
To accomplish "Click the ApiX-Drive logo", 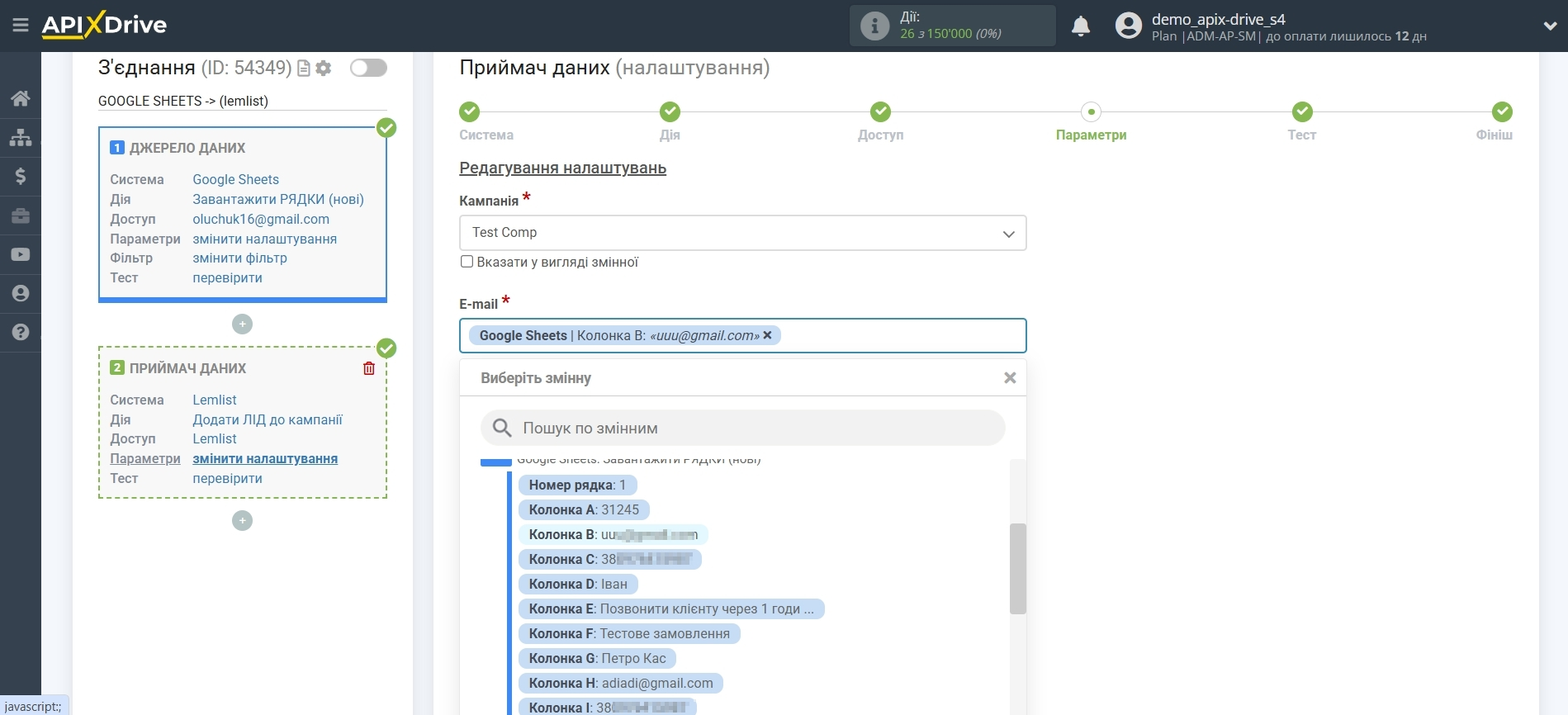I will (x=104, y=25).
